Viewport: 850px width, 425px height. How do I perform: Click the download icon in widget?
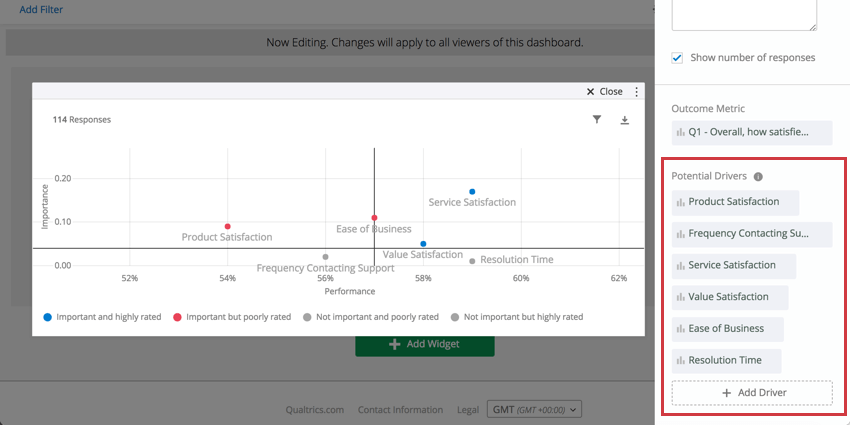click(625, 120)
